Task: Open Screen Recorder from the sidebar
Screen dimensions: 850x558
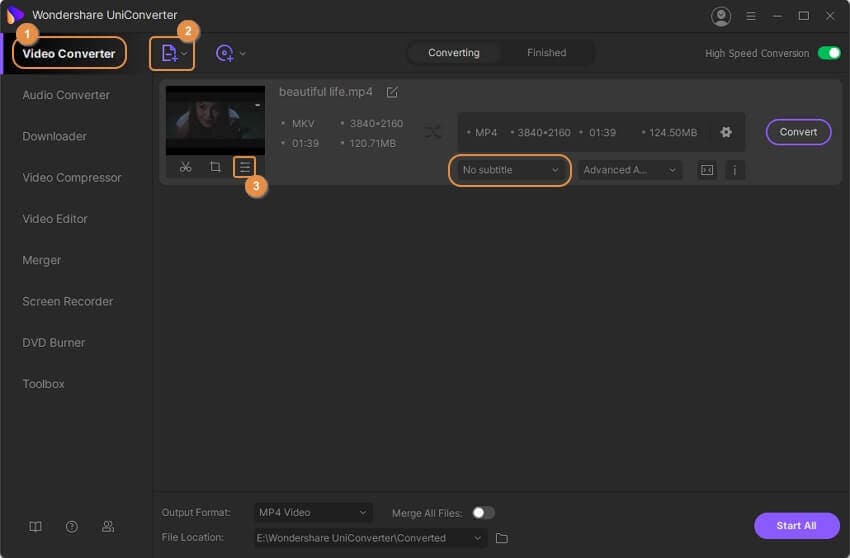Action: 68,302
